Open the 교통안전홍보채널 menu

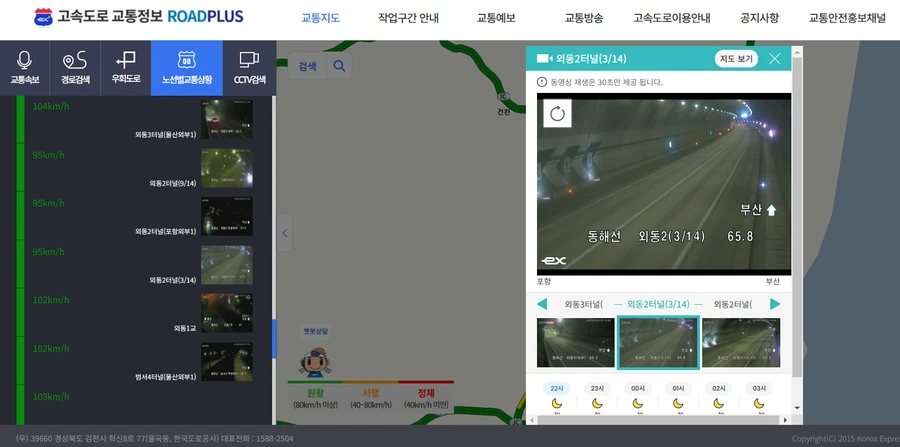pos(848,18)
